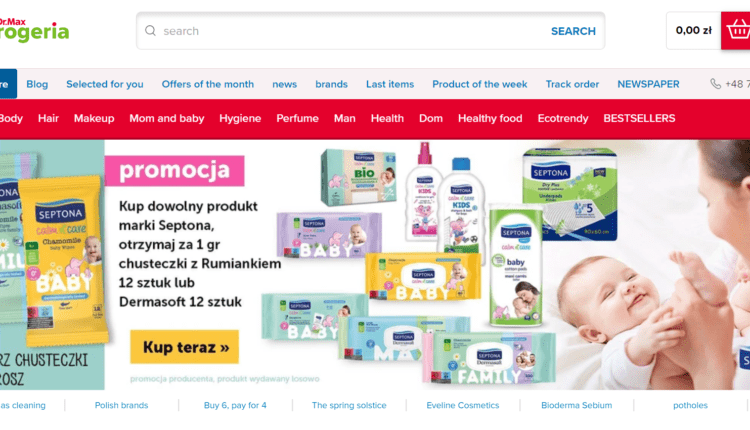Open the Makeup category
Viewport: 750px width, 430px height.
(94, 118)
